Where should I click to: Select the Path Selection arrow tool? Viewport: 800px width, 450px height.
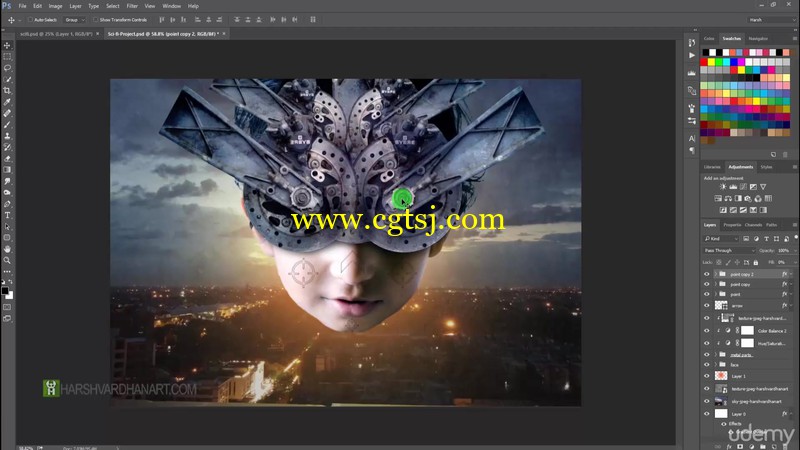7,227
